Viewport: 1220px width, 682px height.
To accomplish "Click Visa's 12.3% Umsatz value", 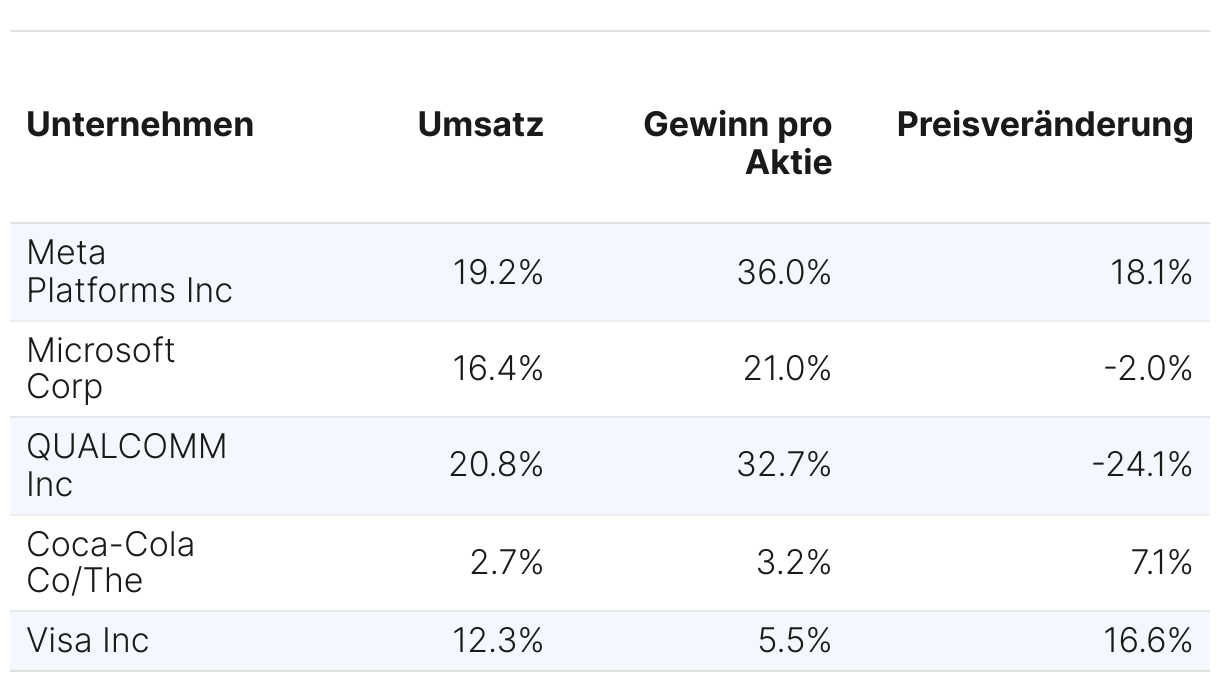I will (x=498, y=641).
